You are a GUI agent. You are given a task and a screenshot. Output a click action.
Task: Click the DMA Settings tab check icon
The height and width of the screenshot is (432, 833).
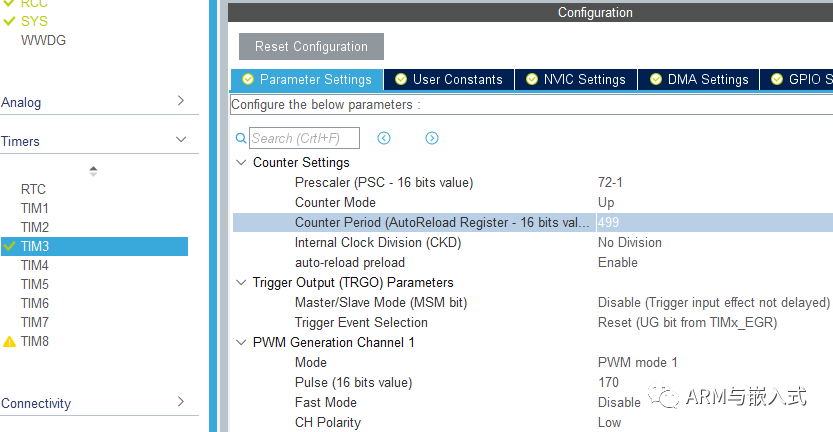(655, 80)
